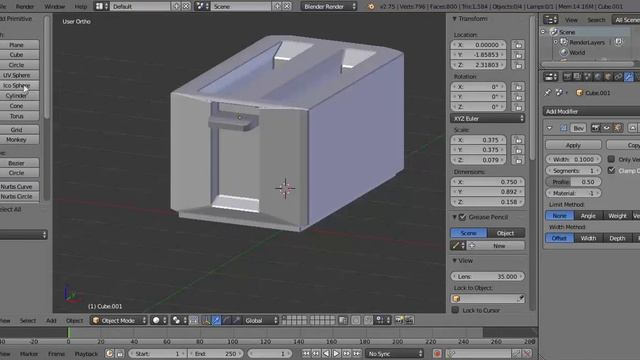Open the Render properties tab icon
640x360 pixels.
coord(567,76)
